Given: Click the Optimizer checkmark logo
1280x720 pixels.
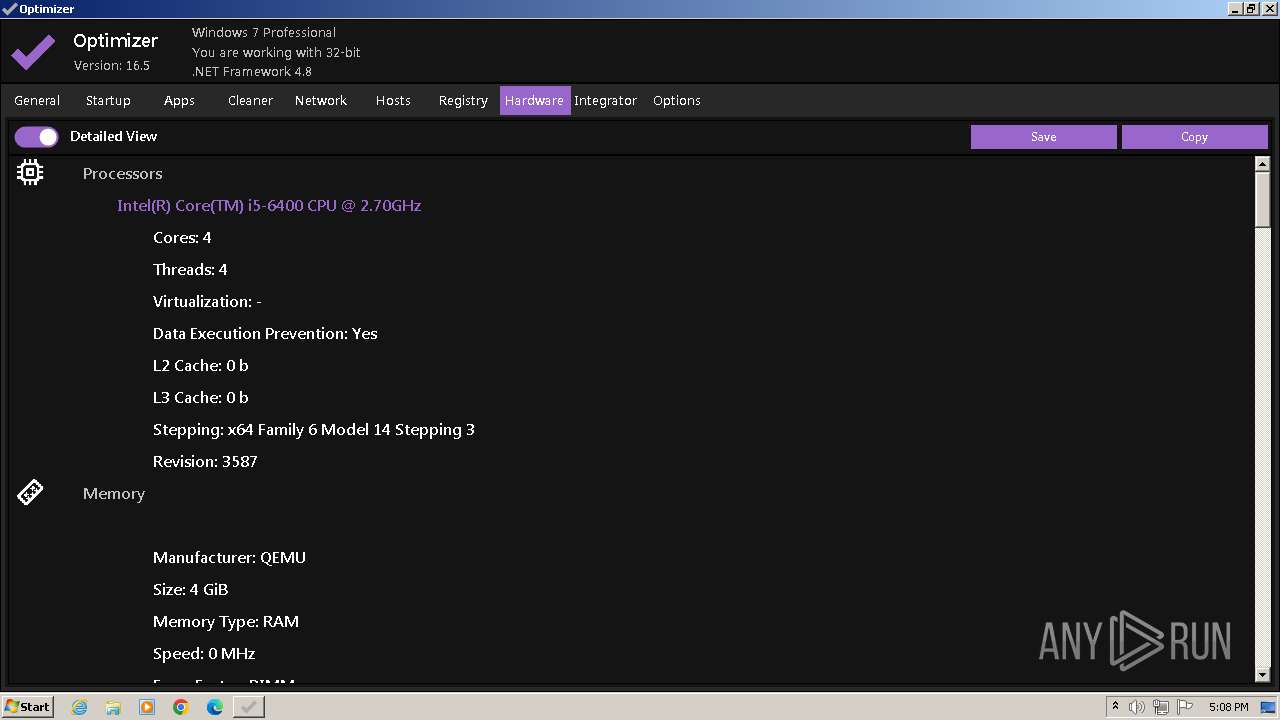Looking at the screenshot, I should pos(33,51).
